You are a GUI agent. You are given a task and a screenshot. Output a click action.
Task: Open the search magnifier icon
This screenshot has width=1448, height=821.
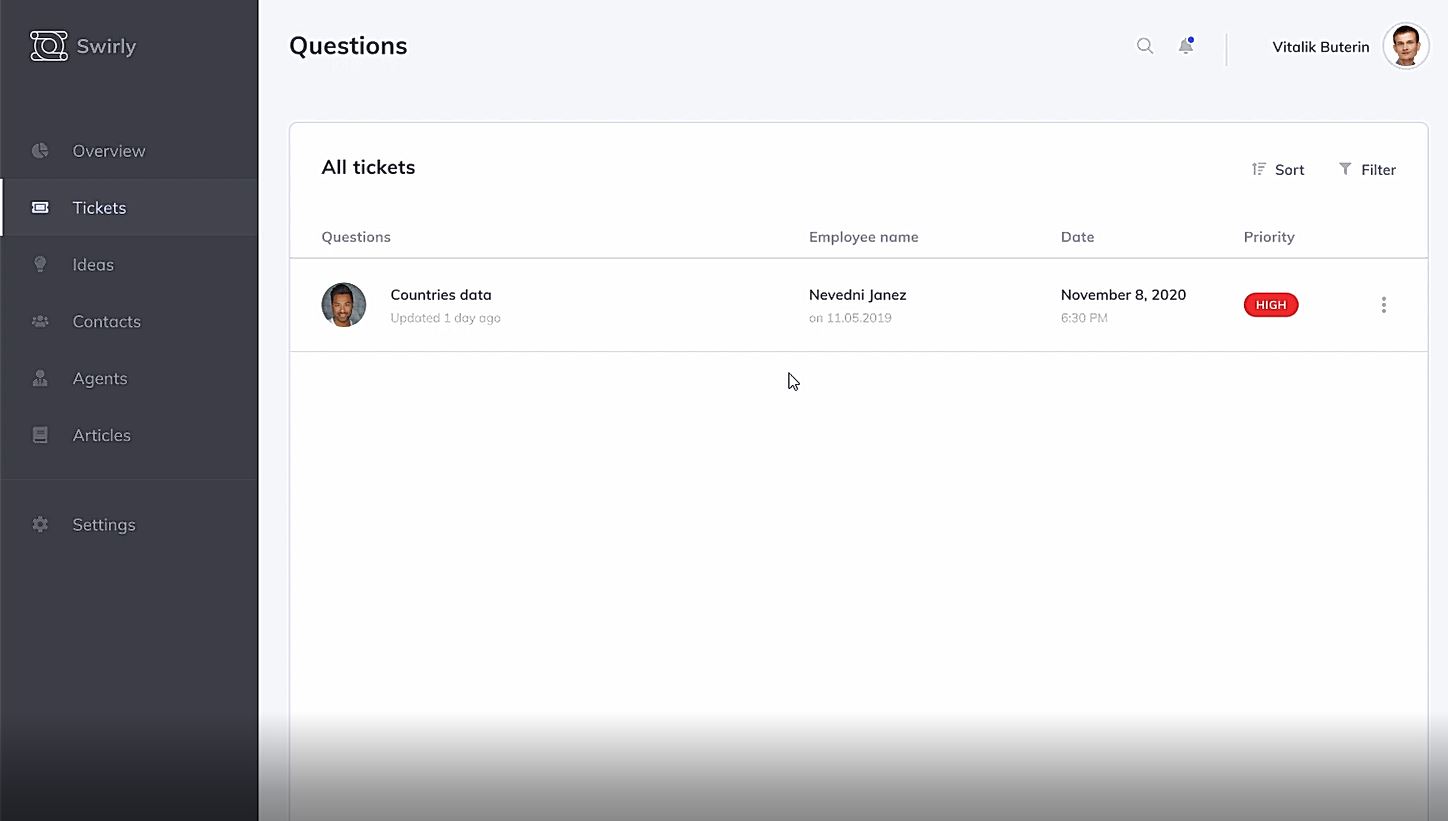coord(1145,46)
